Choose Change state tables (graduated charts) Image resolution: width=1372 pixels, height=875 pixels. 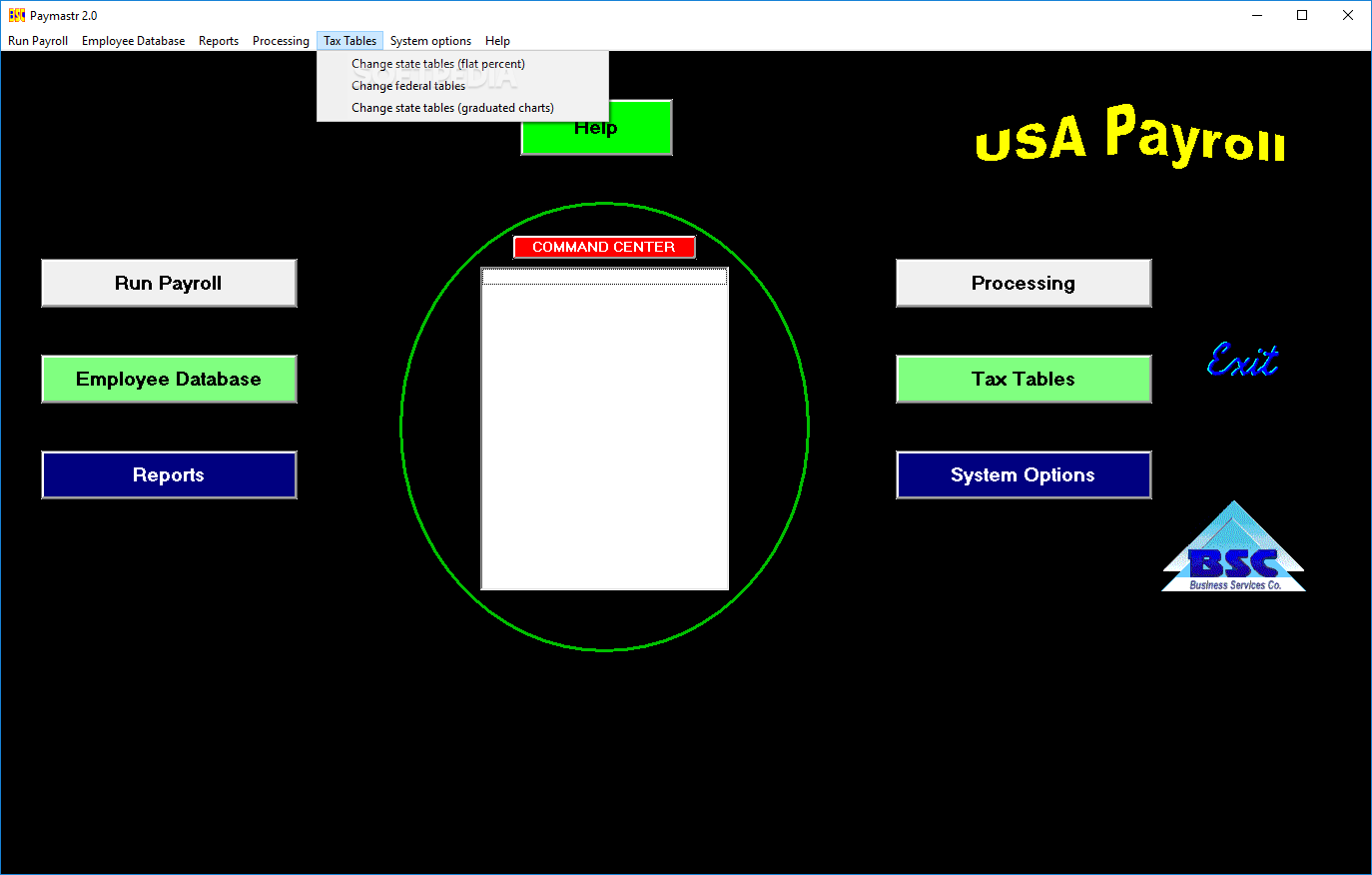point(462,108)
